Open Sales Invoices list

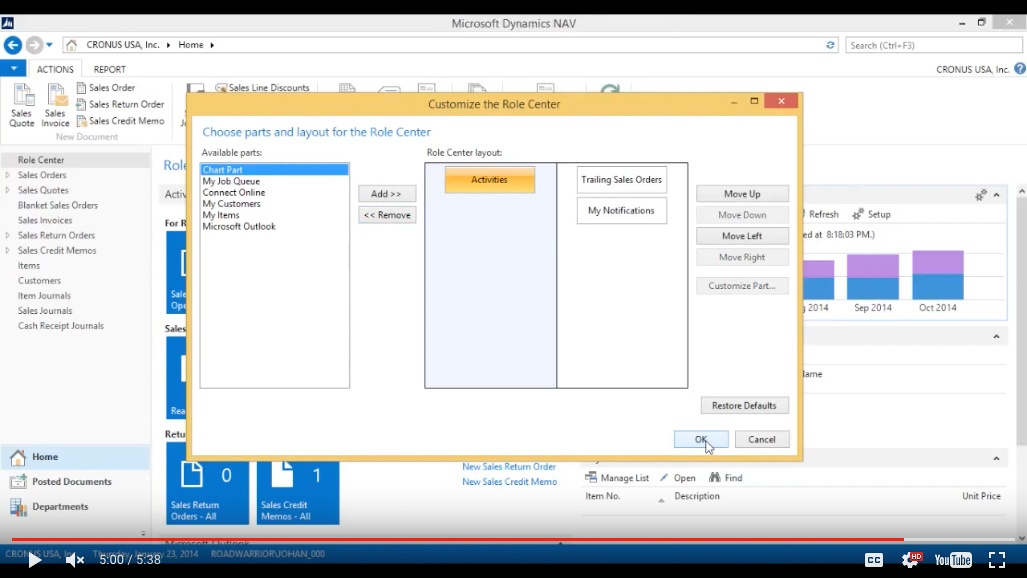[x=45, y=220]
